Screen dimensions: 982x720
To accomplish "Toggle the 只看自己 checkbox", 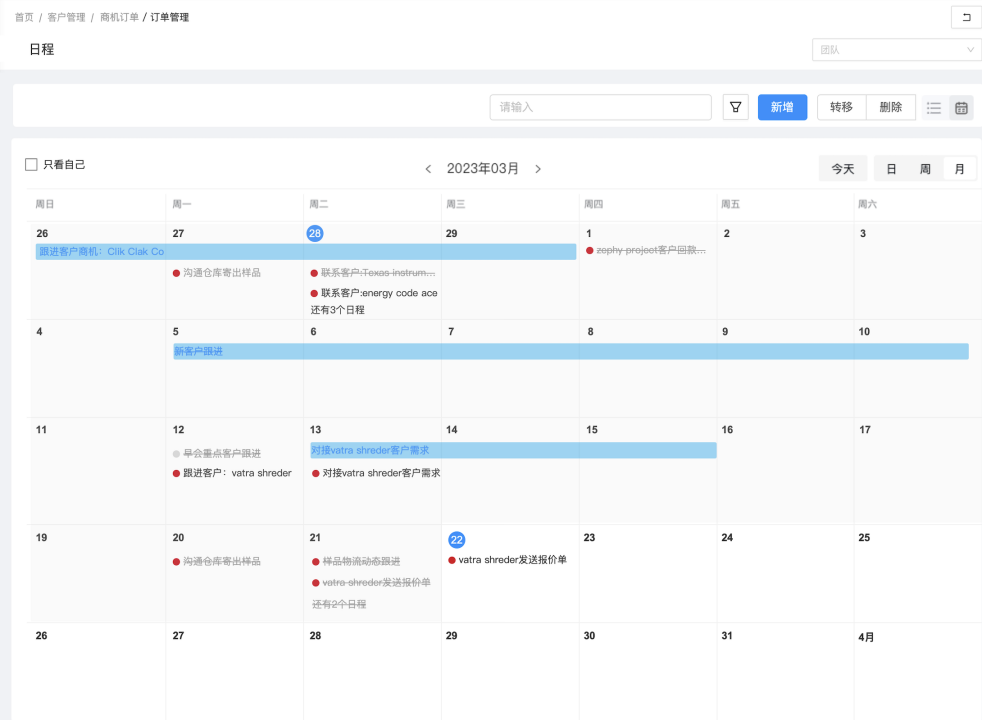I will (x=31, y=165).
